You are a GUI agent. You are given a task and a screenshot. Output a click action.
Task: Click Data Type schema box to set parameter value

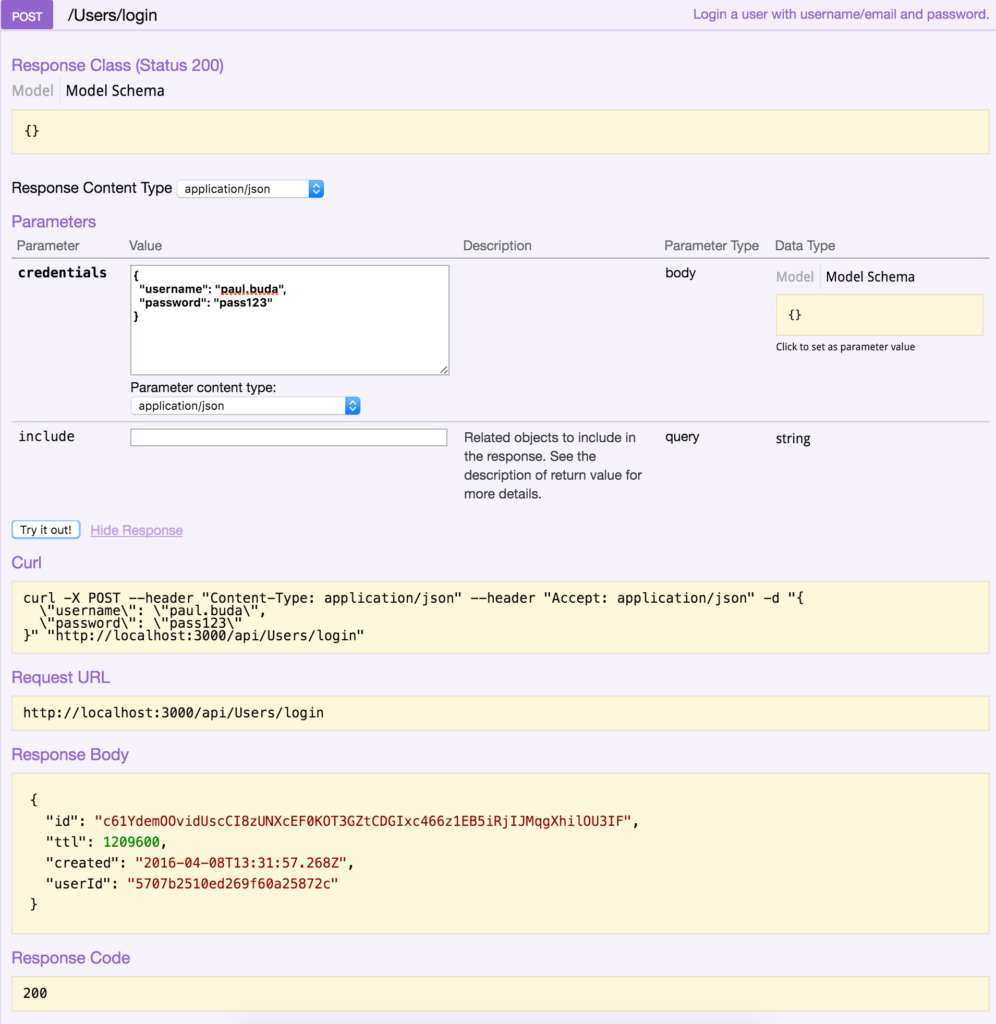tap(879, 315)
